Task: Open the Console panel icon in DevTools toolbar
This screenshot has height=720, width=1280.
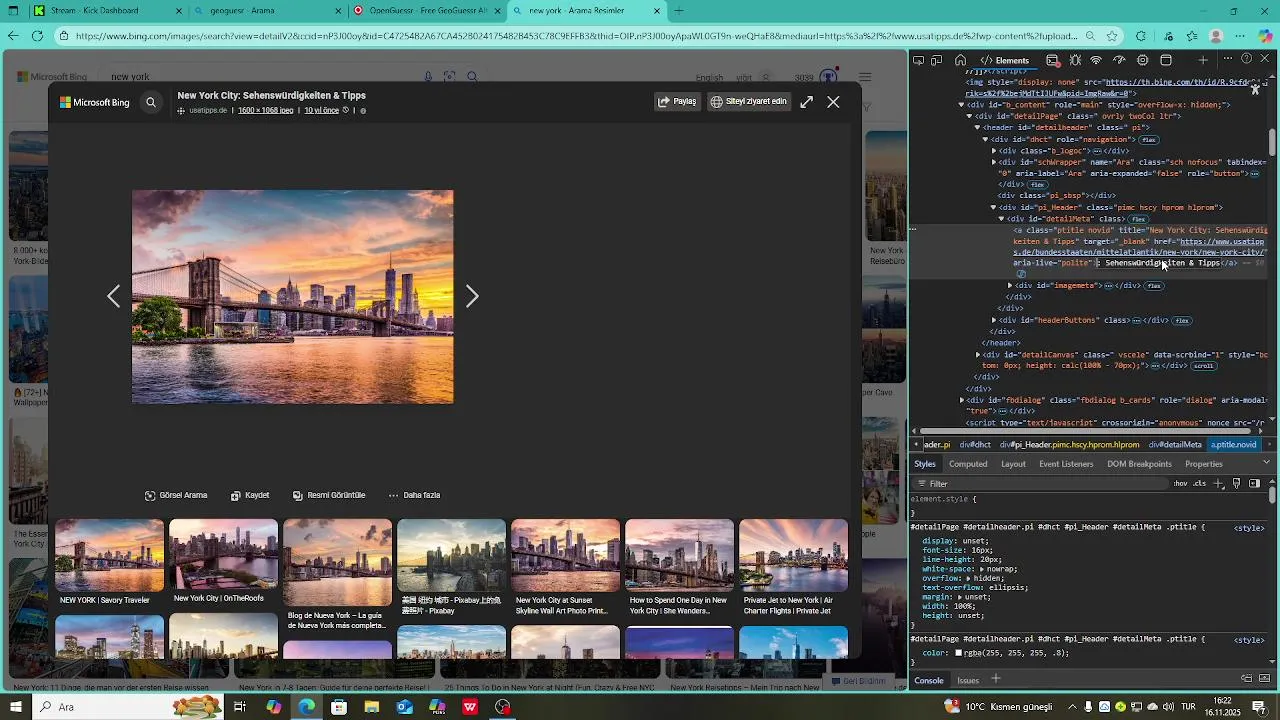Action: click(x=1052, y=60)
